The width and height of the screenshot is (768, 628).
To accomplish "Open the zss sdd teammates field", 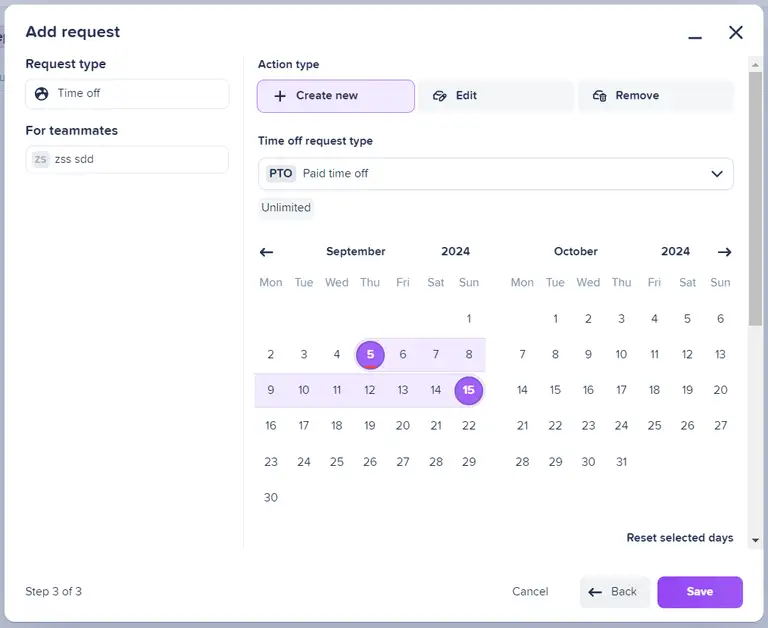I will [x=127, y=159].
